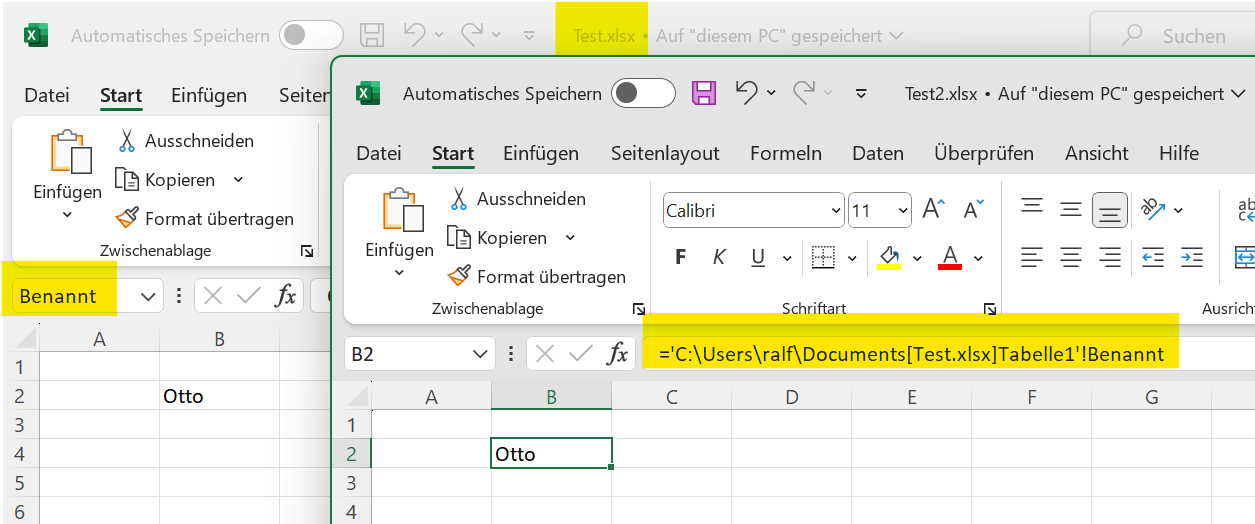1255x524 pixels.
Task: Click Format übertragen in Test2.xlsx ribbon
Action: click(x=537, y=277)
